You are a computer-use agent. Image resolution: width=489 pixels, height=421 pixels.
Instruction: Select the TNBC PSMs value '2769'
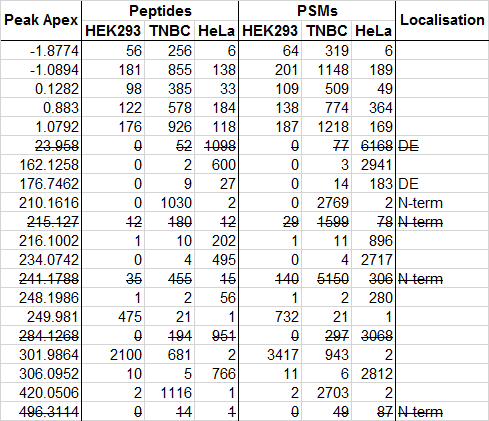pyautogui.click(x=327, y=203)
